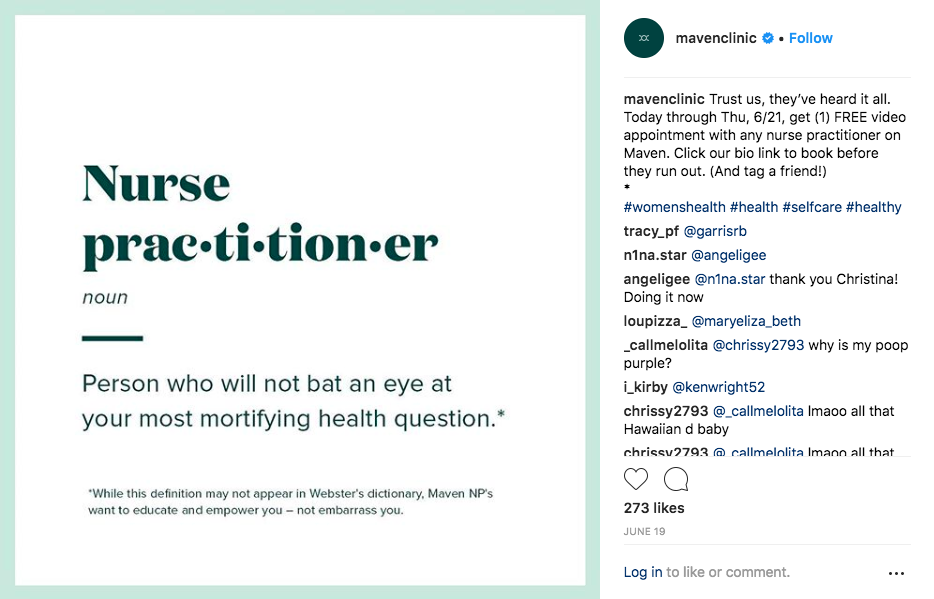Like the post with the heart icon
Screen dimensions: 934x599
pos(636,479)
